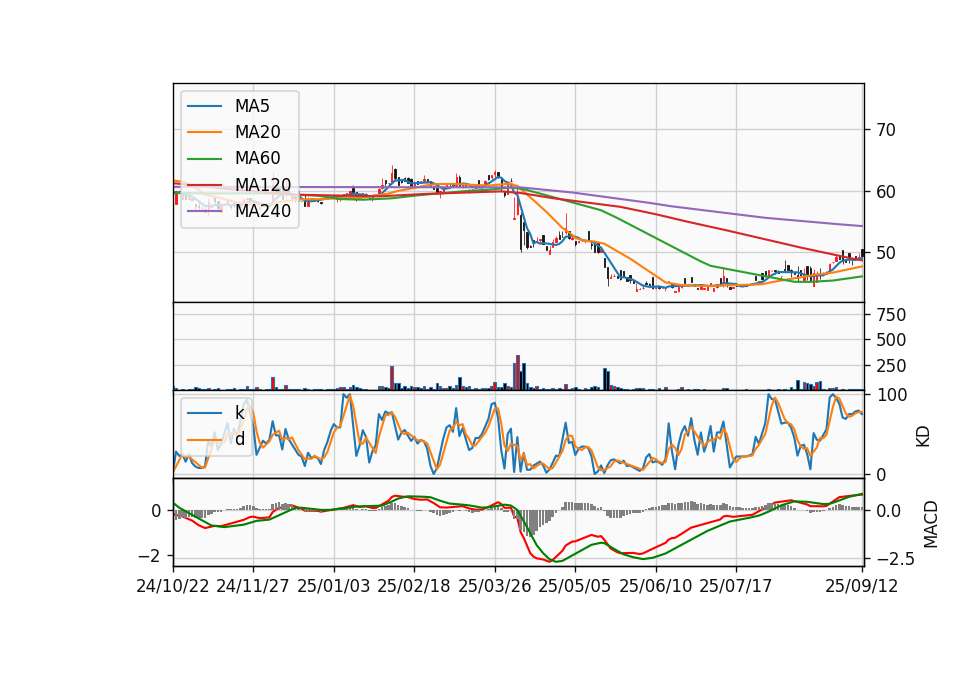The width and height of the screenshot is (960, 690).
Task: Click the 25/06/10 date label
Action: (656, 586)
